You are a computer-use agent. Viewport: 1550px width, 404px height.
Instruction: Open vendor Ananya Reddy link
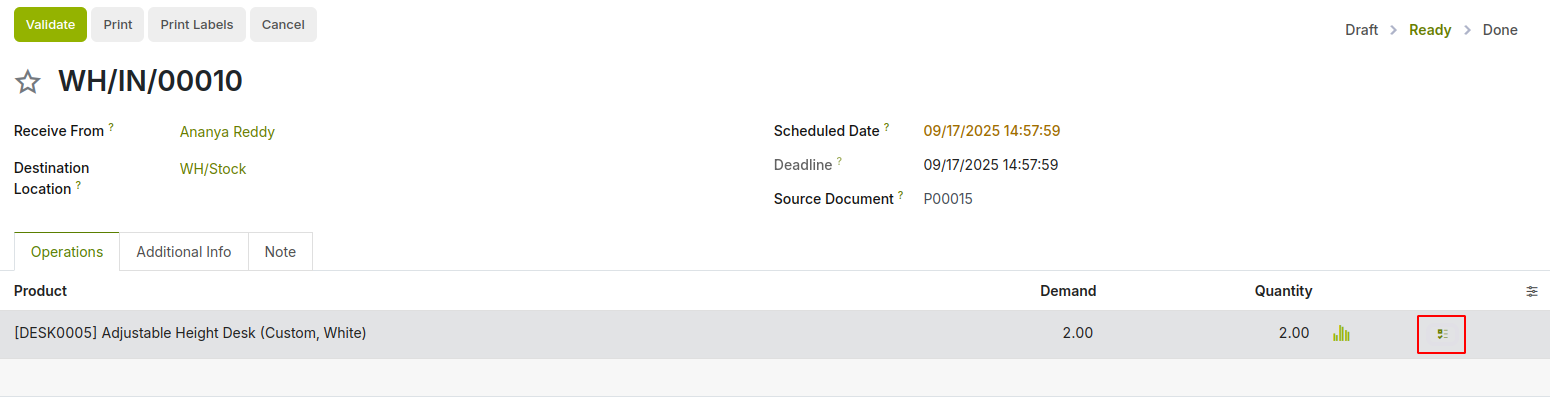[227, 132]
